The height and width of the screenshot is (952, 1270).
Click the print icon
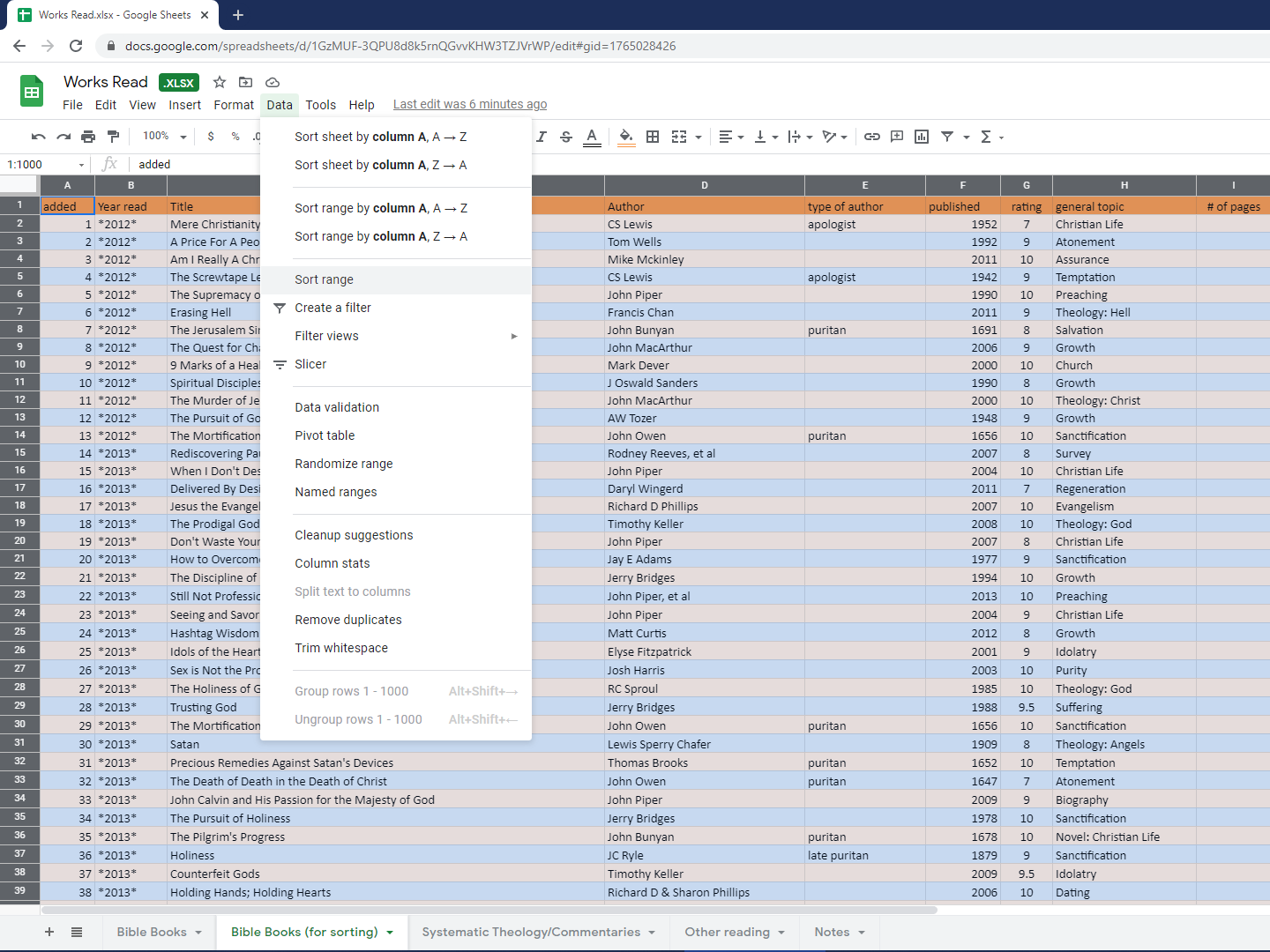coord(88,137)
